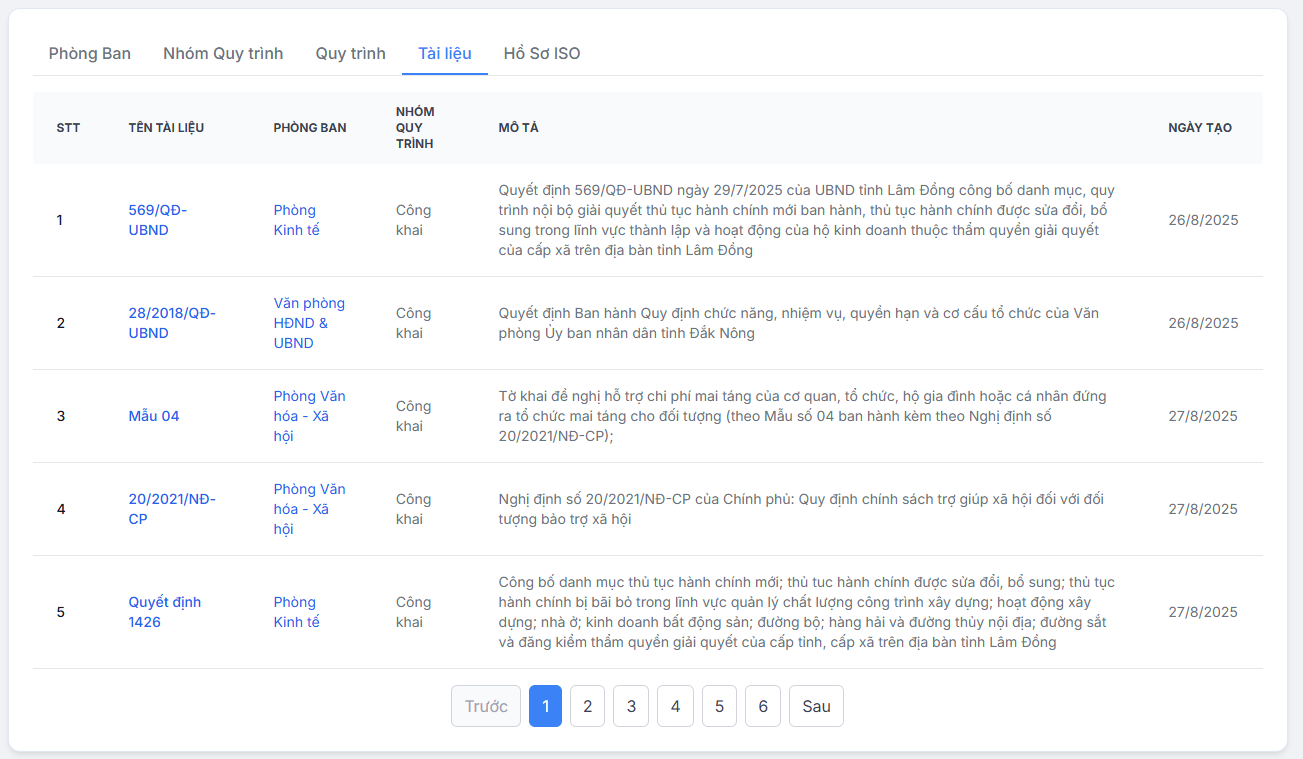Click date 27/8/2025 in the Mẫu 04 row
This screenshot has height=759, width=1303.
(1203, 416)
